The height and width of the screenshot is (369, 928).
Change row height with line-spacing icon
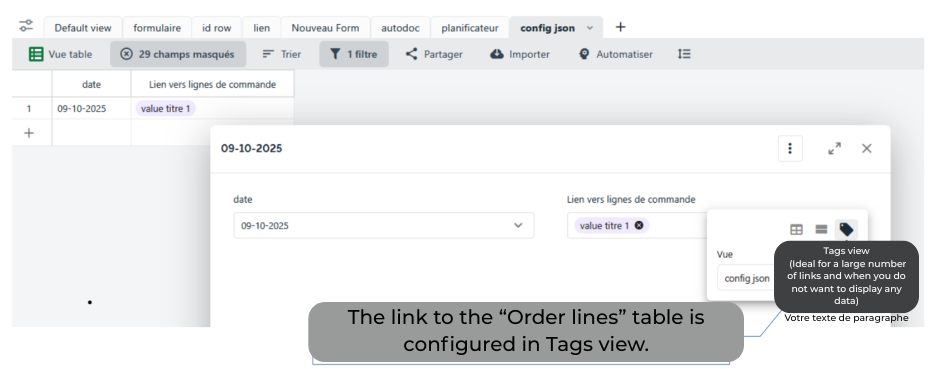(x=684, y=54)
